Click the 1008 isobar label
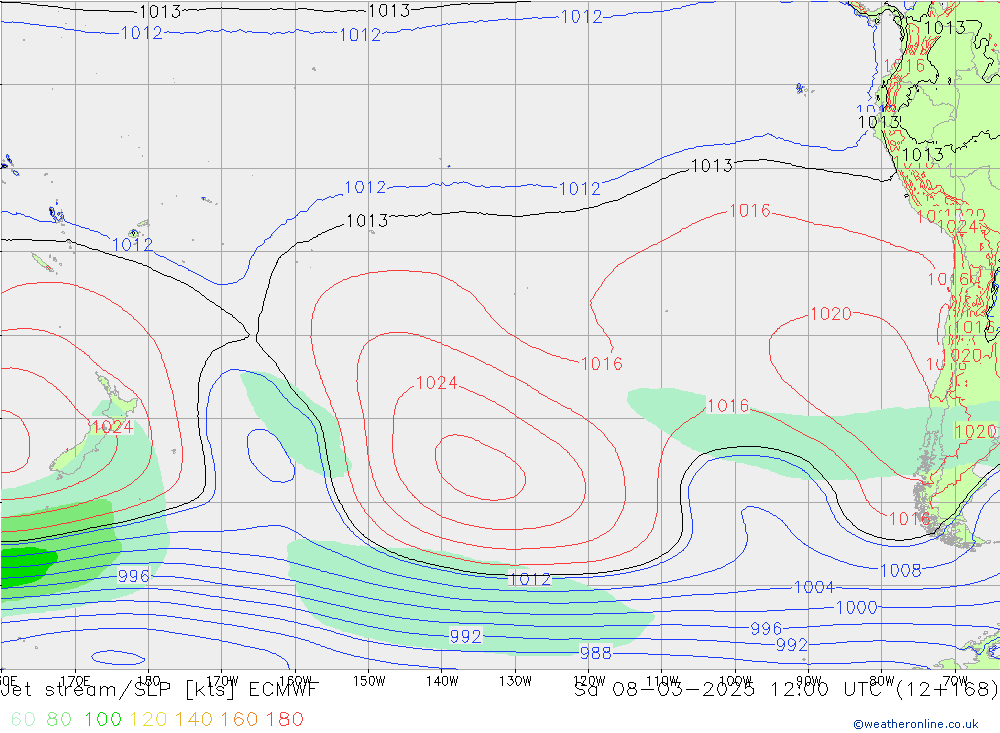 point(901,570)
